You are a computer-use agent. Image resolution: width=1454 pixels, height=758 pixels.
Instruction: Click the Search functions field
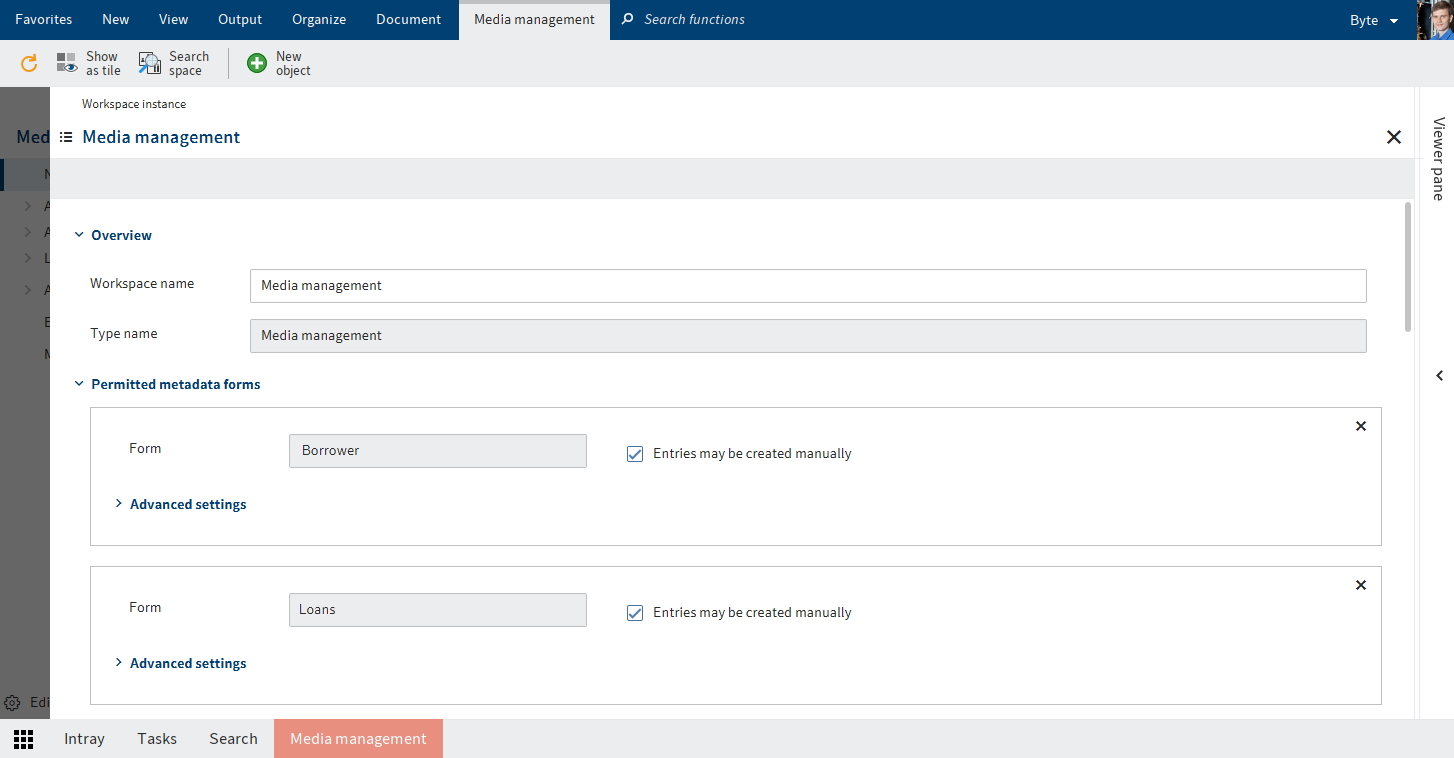(x=694, y=20)
